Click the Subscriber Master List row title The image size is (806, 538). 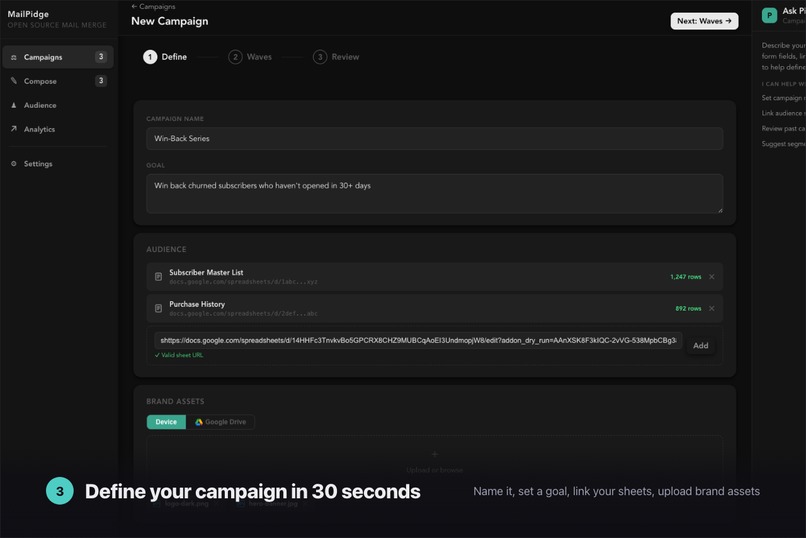pos(206,272)
